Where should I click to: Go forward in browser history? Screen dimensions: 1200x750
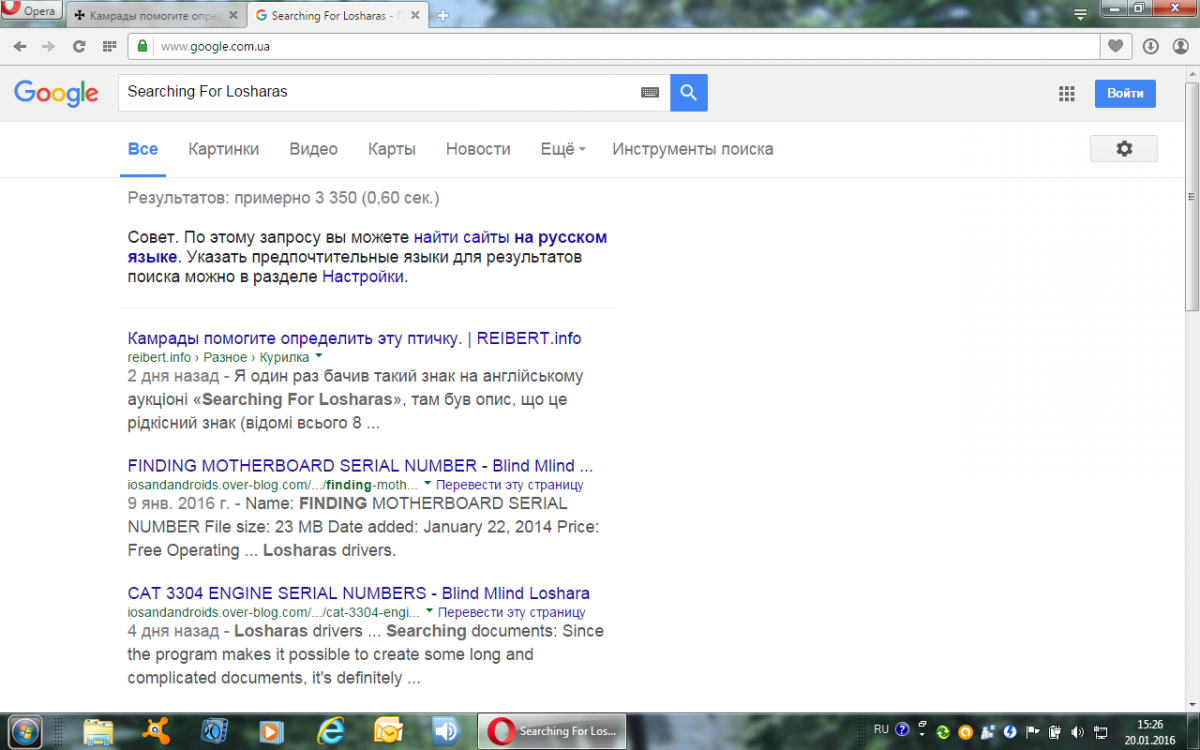49,46
